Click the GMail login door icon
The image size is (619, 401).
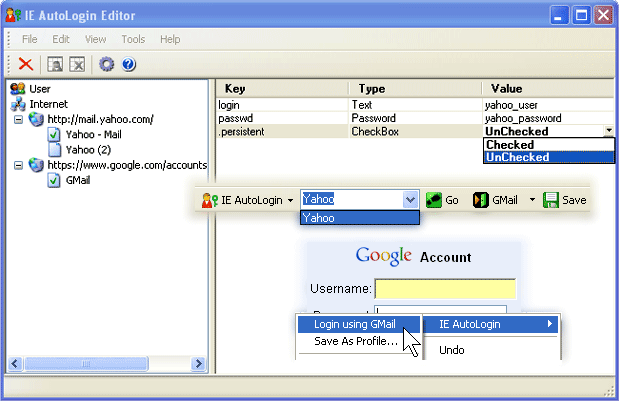coord(480,200)
